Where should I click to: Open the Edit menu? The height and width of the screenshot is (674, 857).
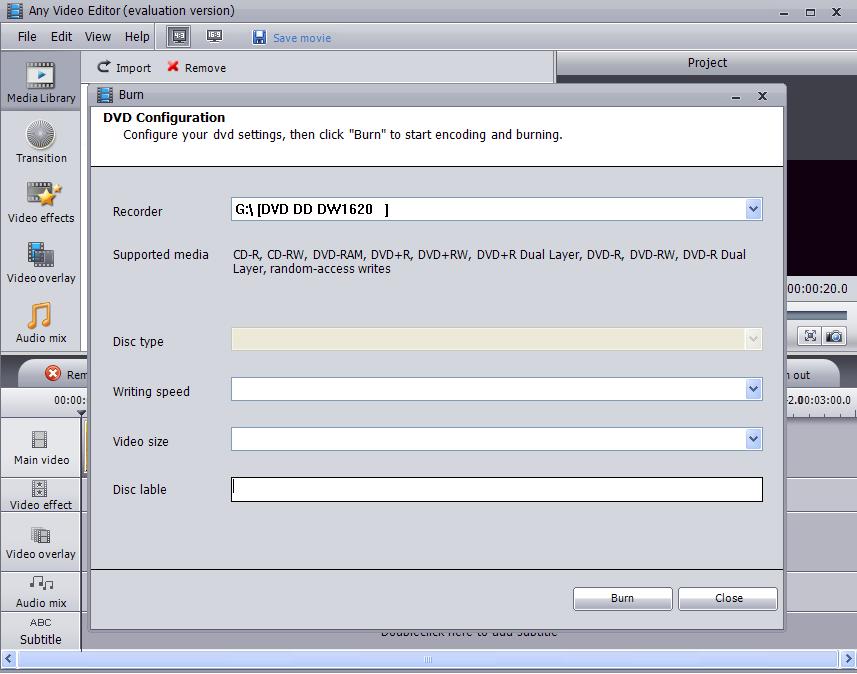tap(61, 37)
